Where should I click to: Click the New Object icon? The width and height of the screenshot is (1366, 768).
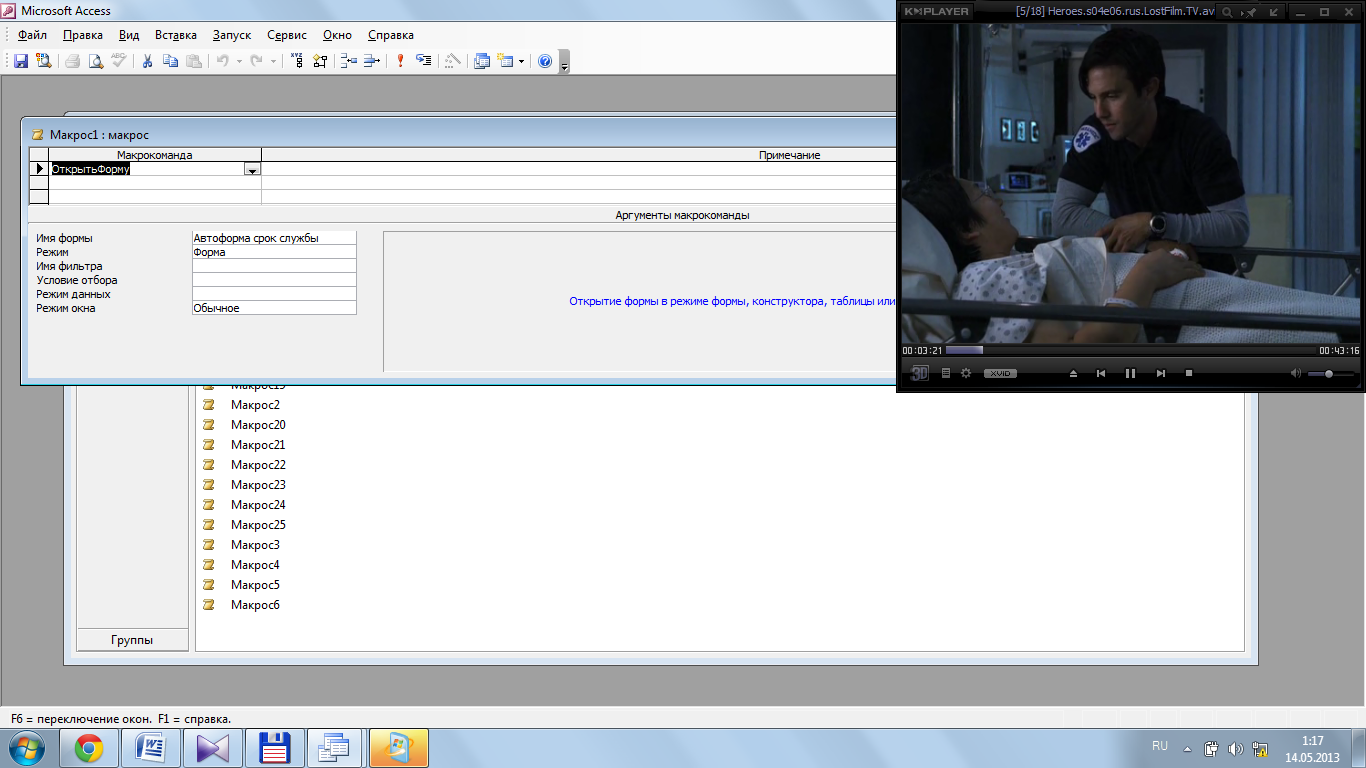[x=505, y=61]
